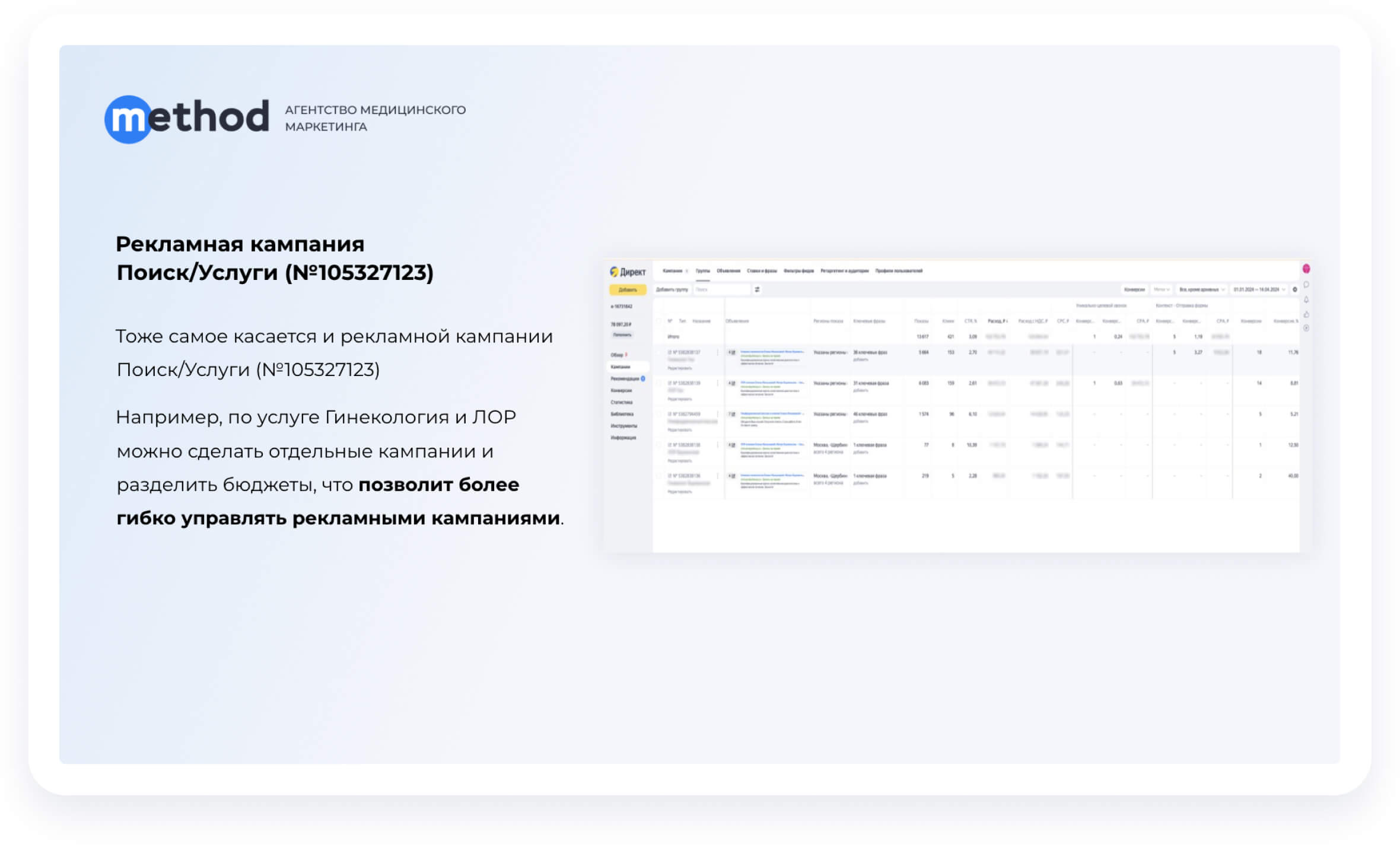
Task: Open Обзор in the sidebar
Action: (617, 355)
